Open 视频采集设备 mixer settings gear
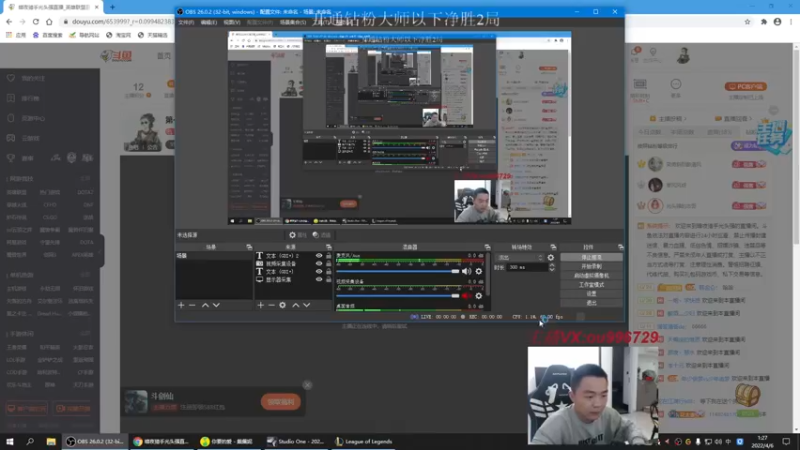800x450 pixels. pos(479,296)
